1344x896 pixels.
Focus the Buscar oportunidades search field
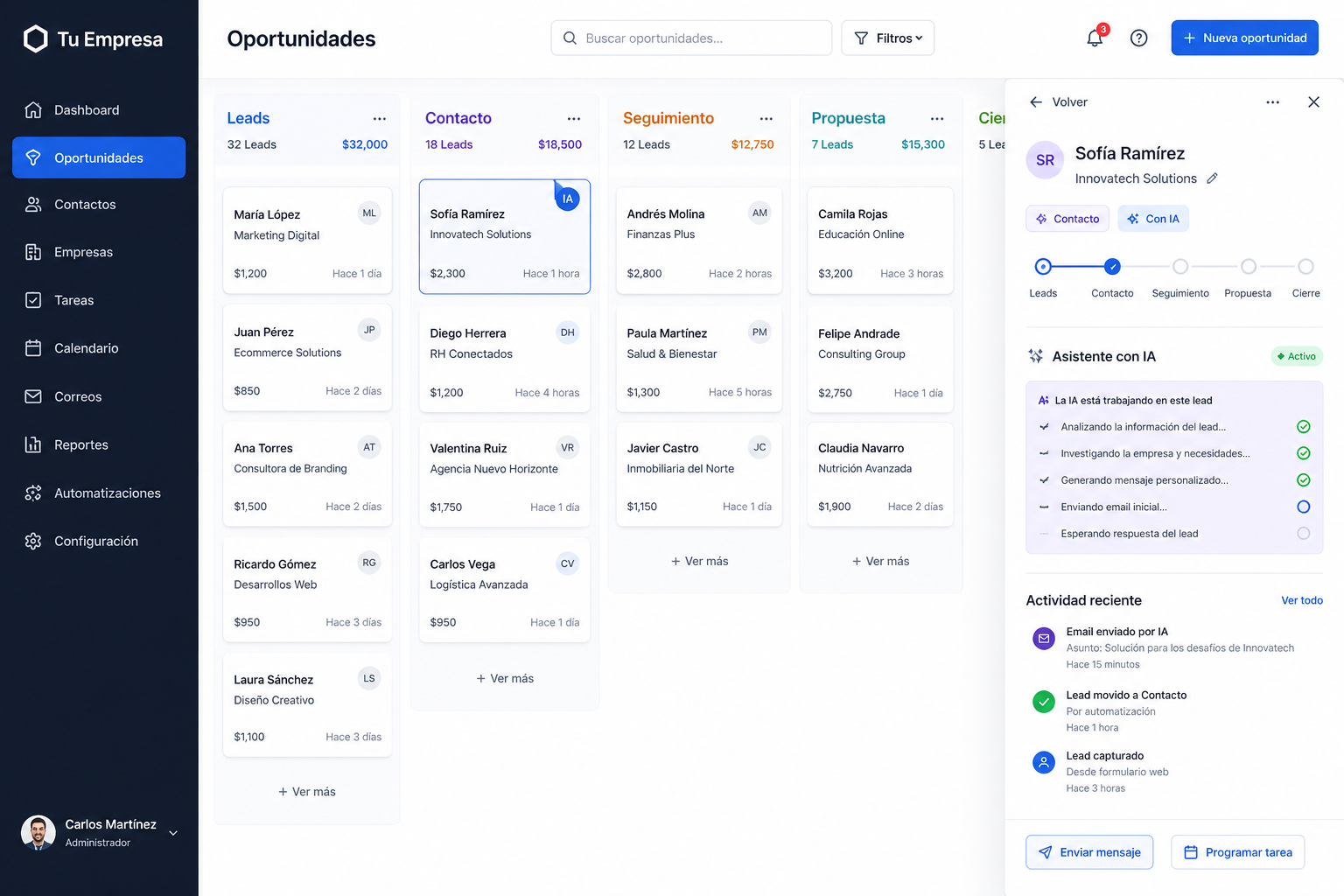[x=691, y=38]
